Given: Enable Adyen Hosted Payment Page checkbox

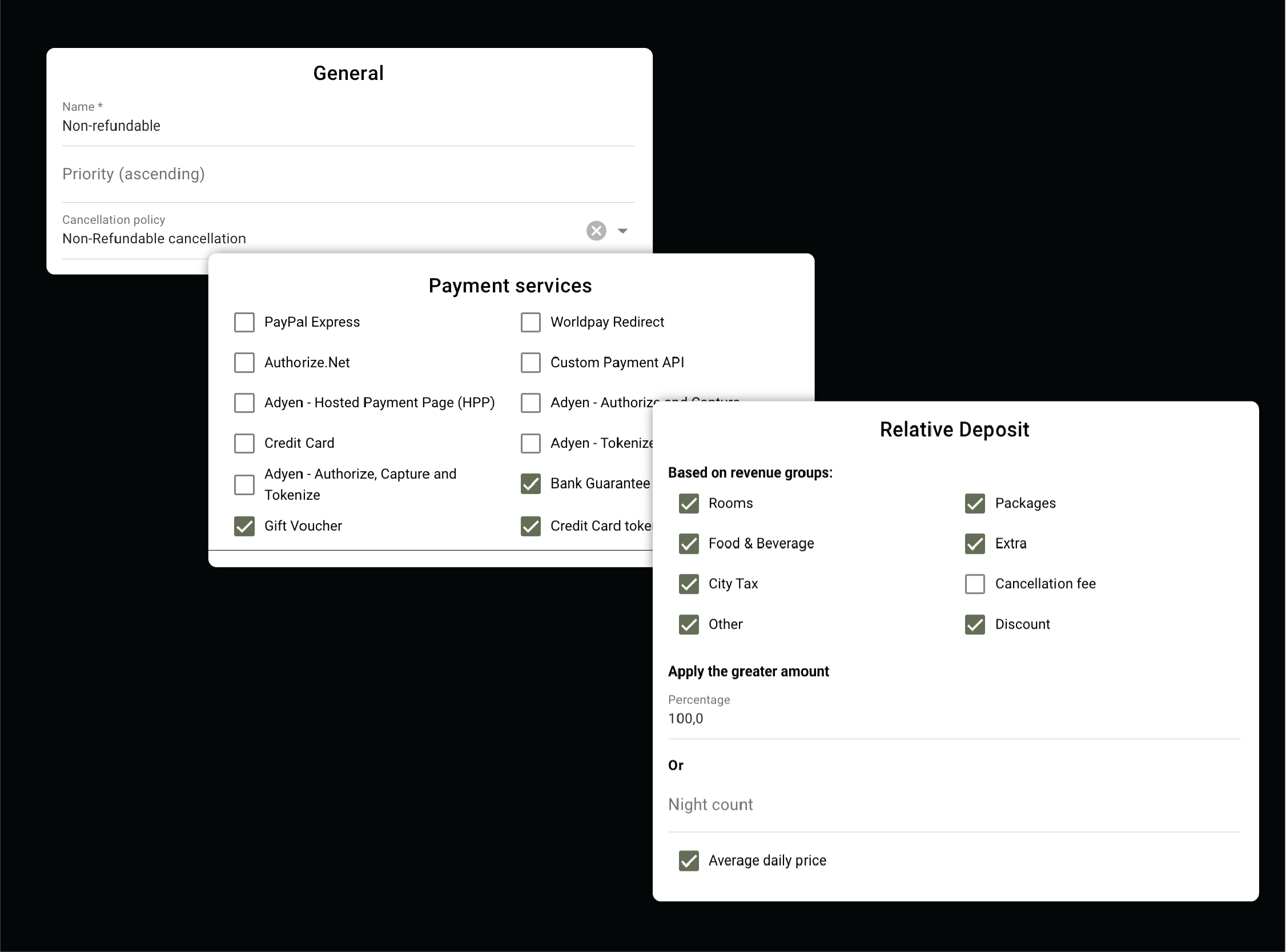Looking at the screenshot, I should pos(244,403).
